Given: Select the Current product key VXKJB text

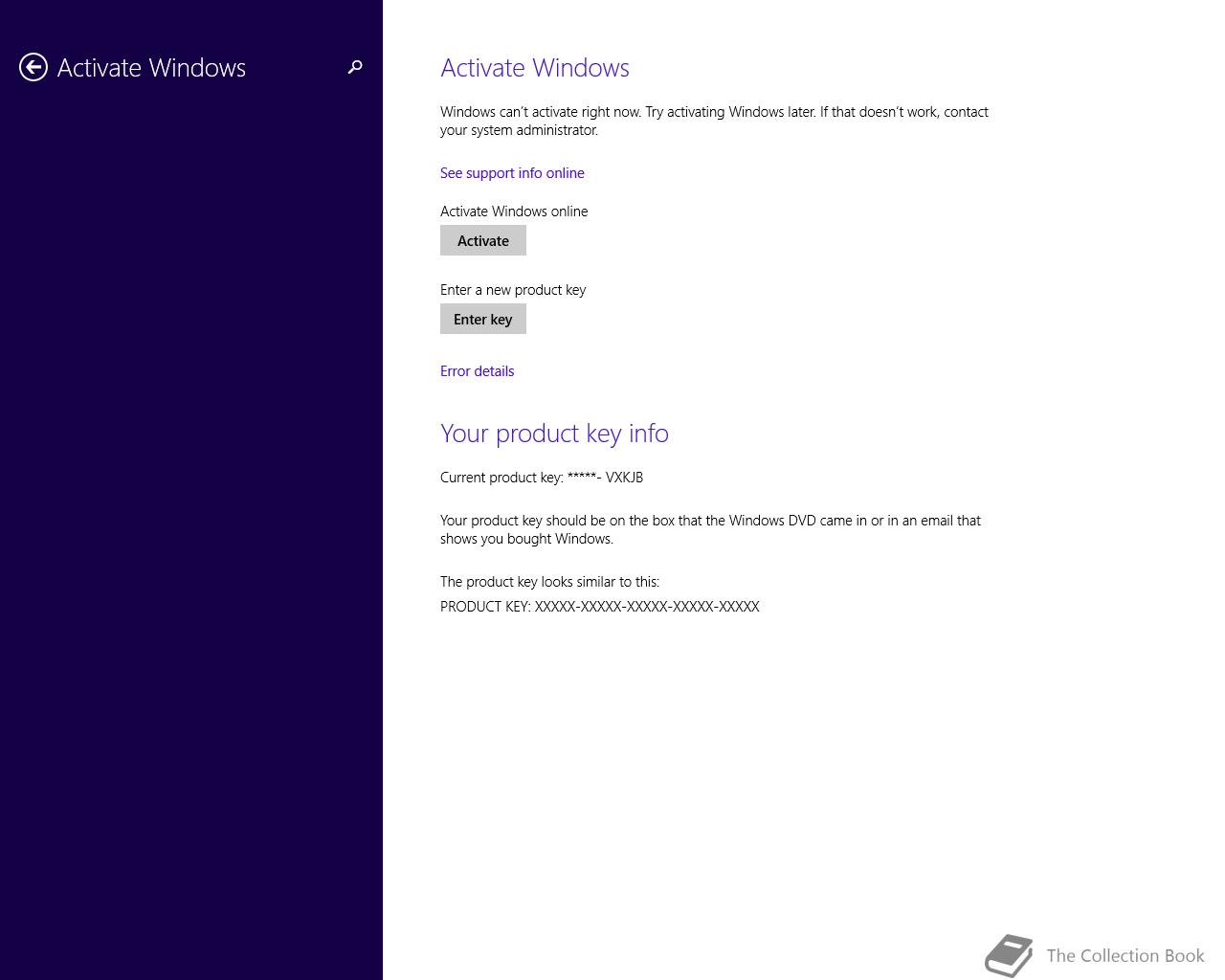Looking at the screenshot, I should pos(542,478).
